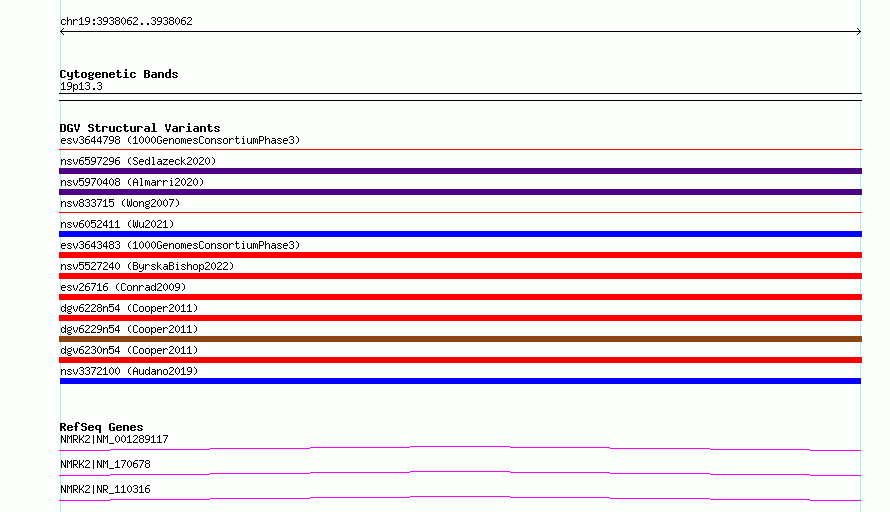Select the DGV Structural Variants track heading

[x=140, y=128]
